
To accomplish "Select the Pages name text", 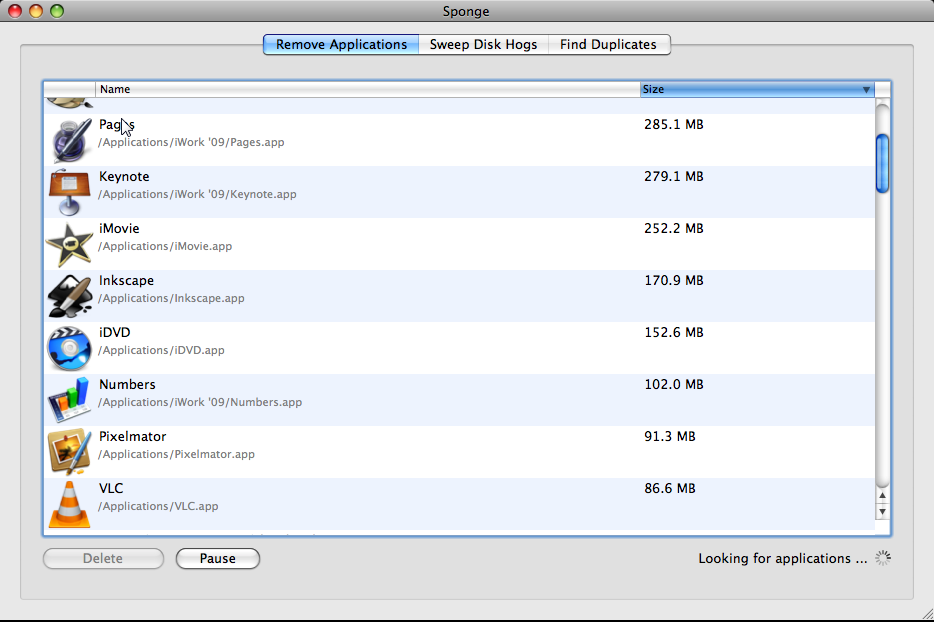I will click(117, 125).
